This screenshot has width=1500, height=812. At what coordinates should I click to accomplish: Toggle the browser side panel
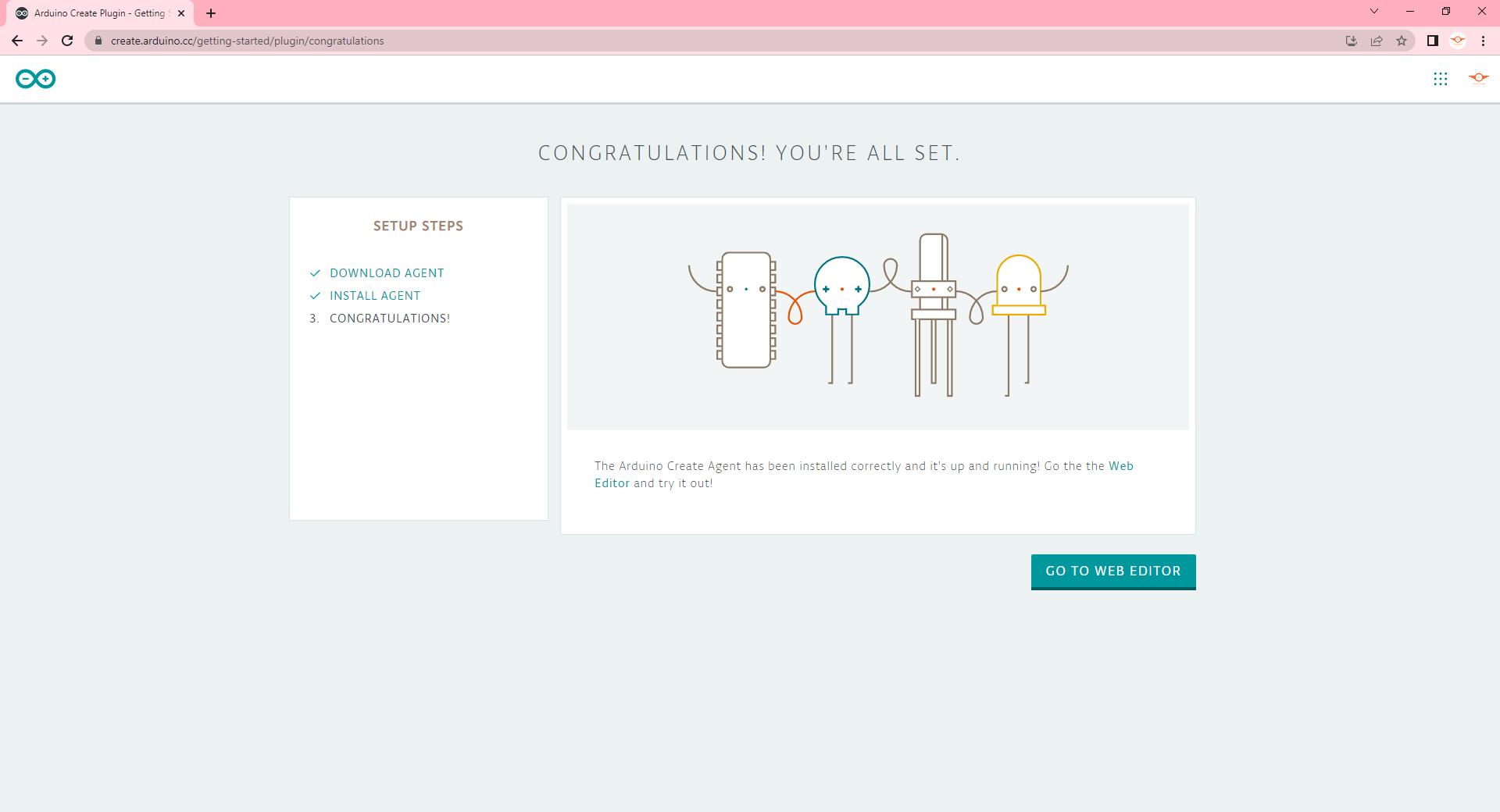point(1433,41)
